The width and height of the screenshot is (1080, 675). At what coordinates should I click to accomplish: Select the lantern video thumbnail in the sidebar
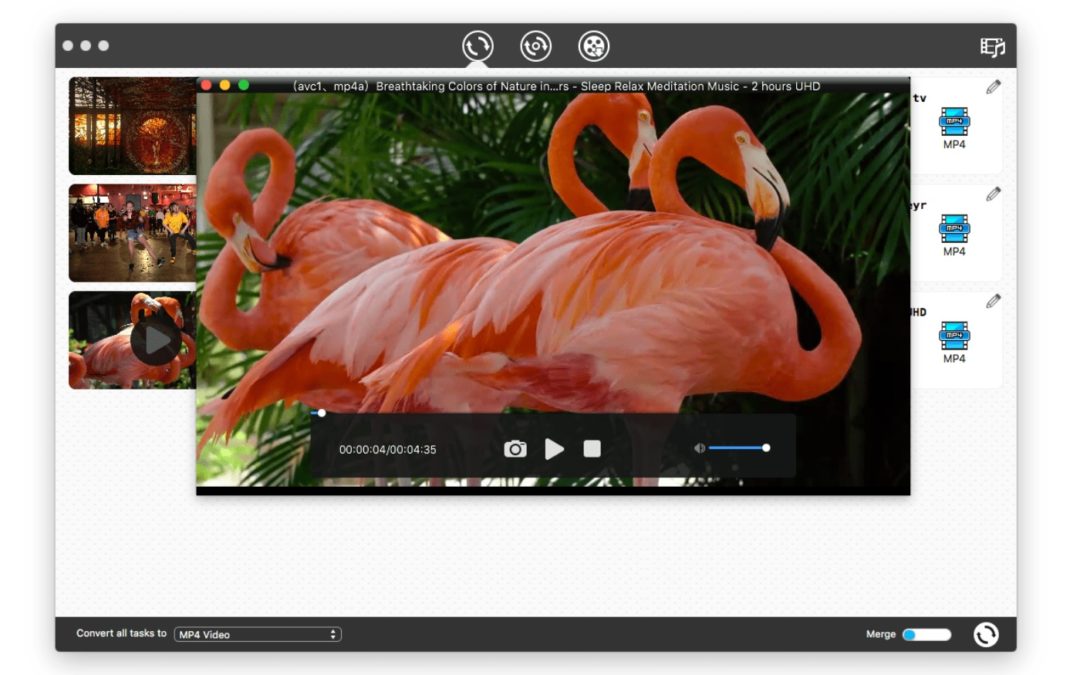(x=128, y=123)
